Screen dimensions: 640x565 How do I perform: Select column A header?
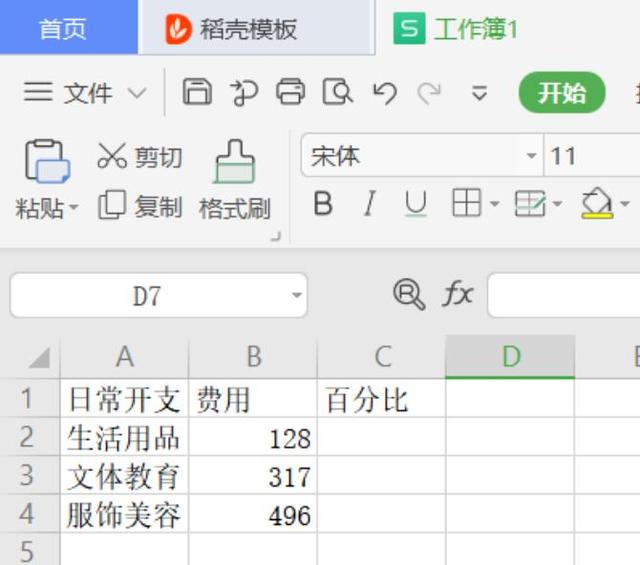124,357
